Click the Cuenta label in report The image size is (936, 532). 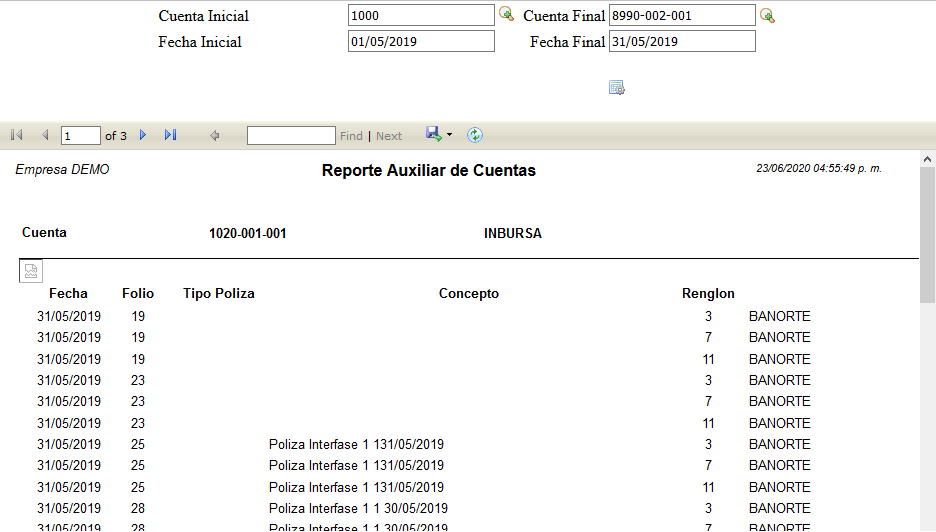(x=44, y=233)
